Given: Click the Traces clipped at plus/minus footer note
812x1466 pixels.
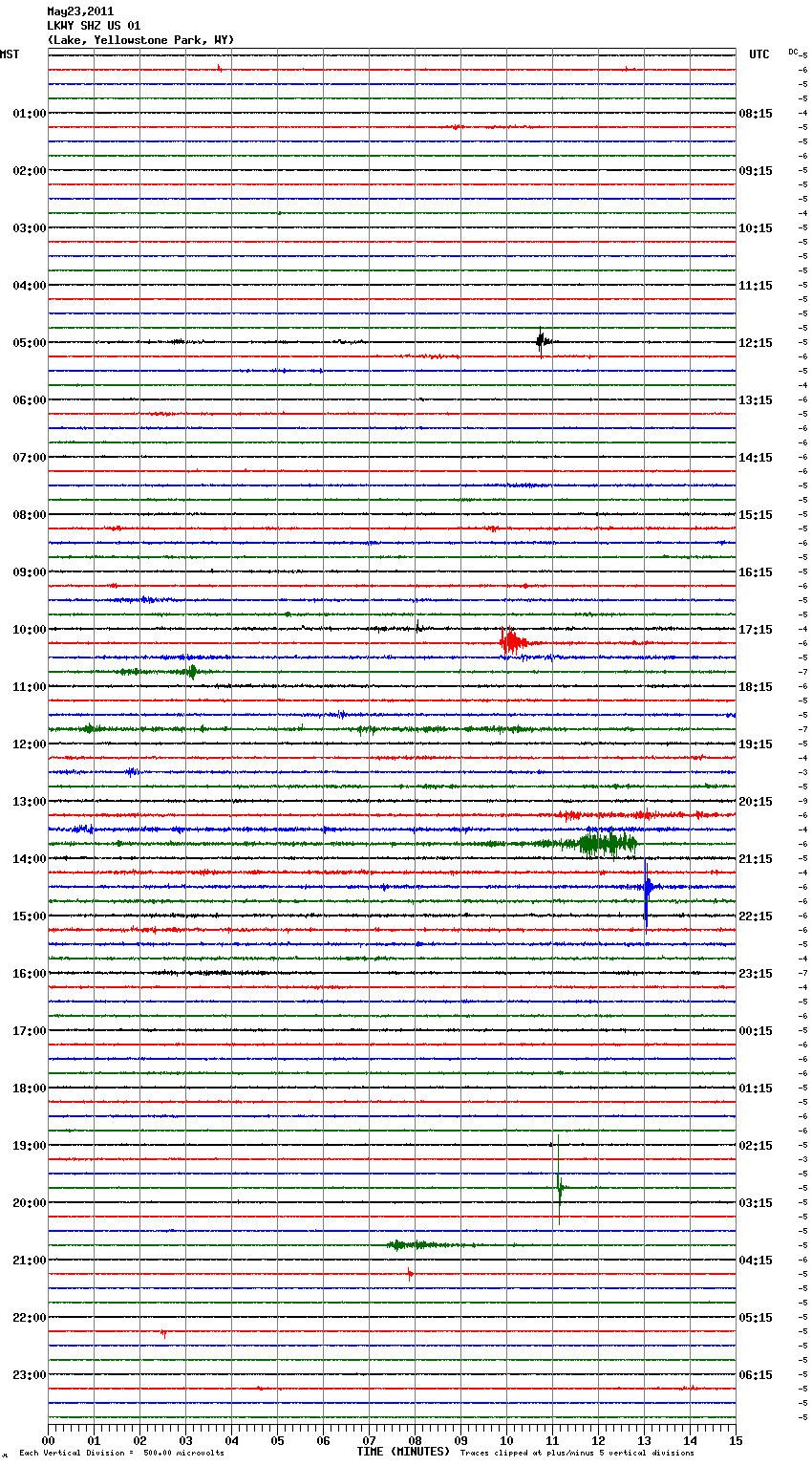Looking at the screenshot, I should coord(577,1454).
